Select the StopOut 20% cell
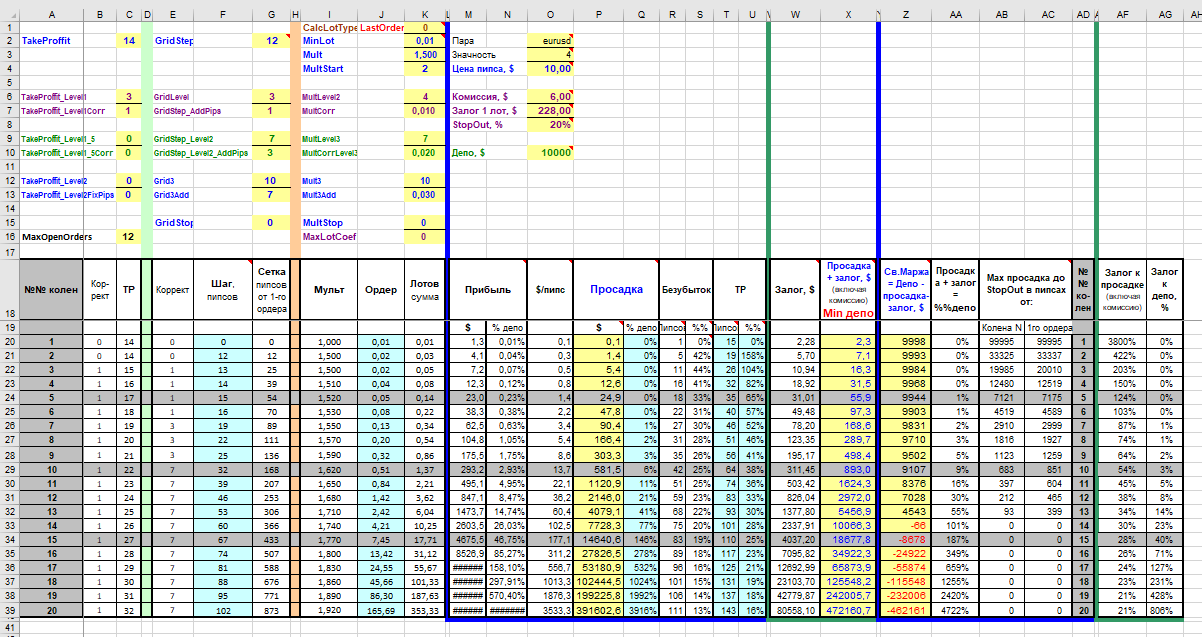 click(x=550, y=125)
